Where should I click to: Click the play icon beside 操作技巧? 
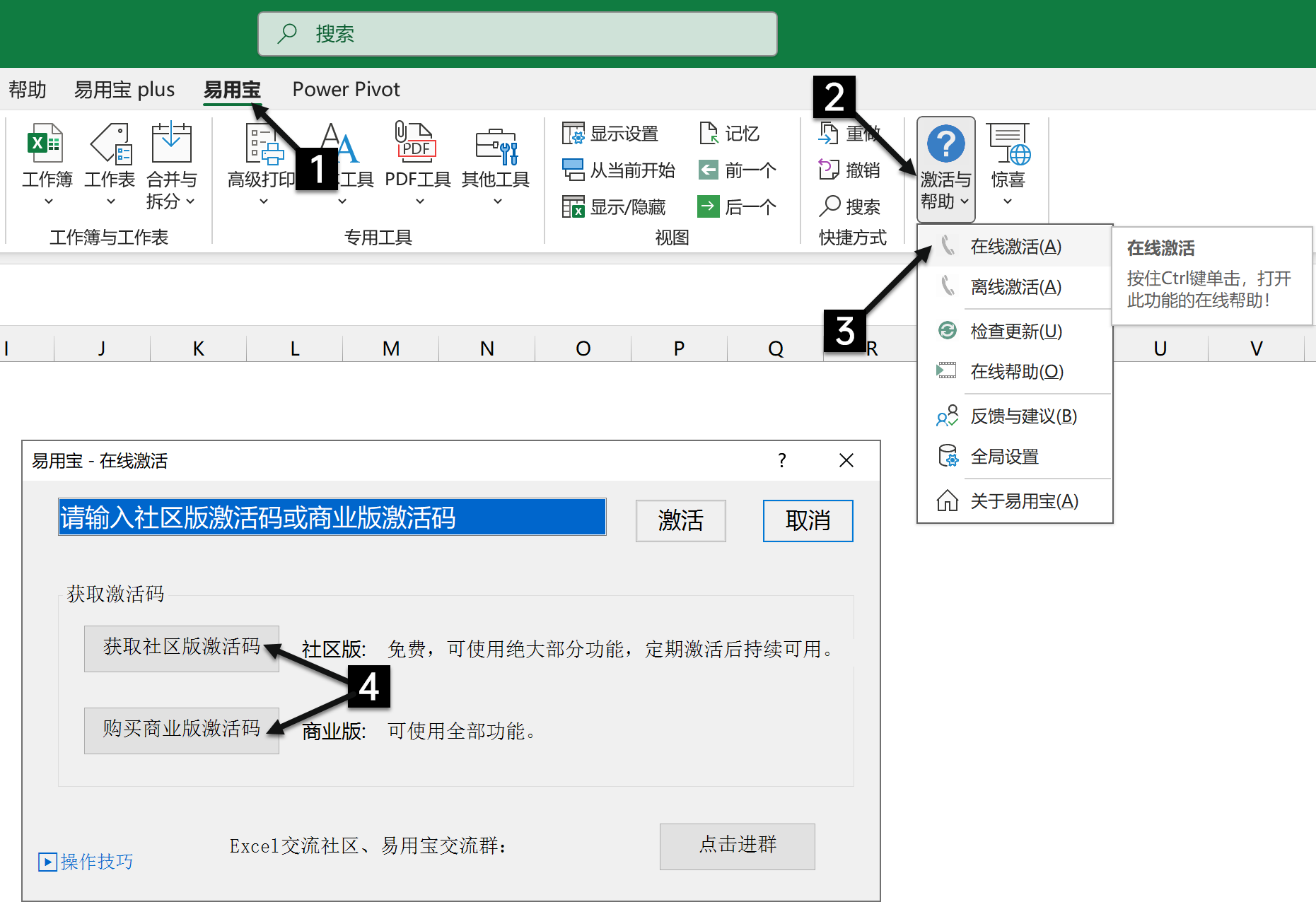pyautogui.click(x=47, y=862)
